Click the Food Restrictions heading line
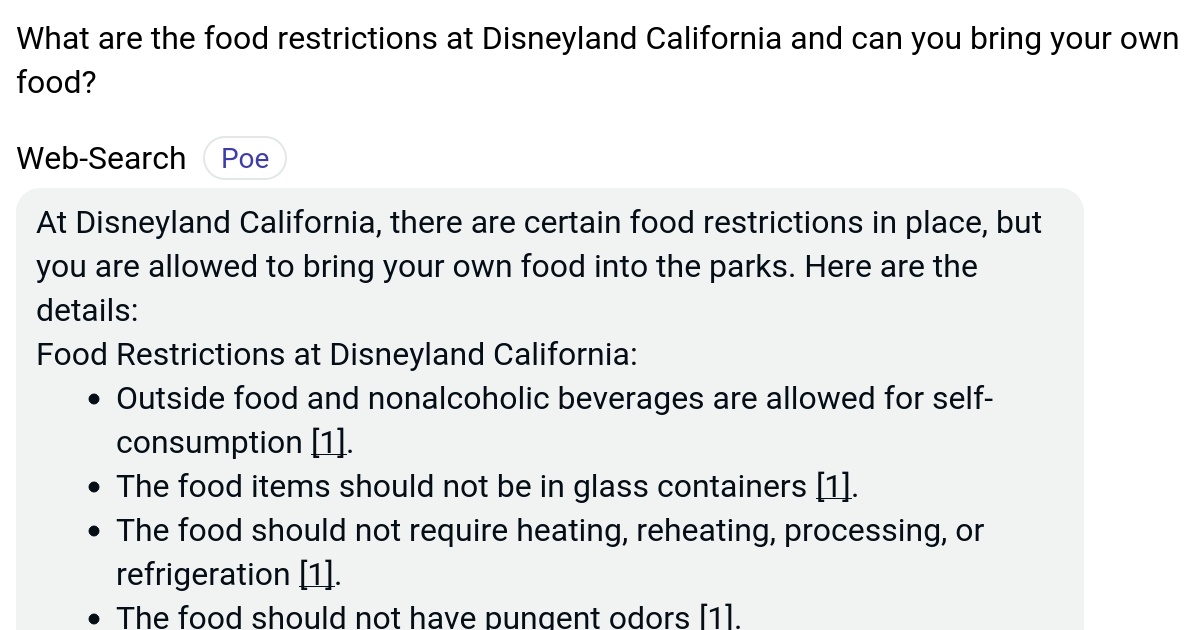The image size is (1200, 630). (x=336, y=354)
